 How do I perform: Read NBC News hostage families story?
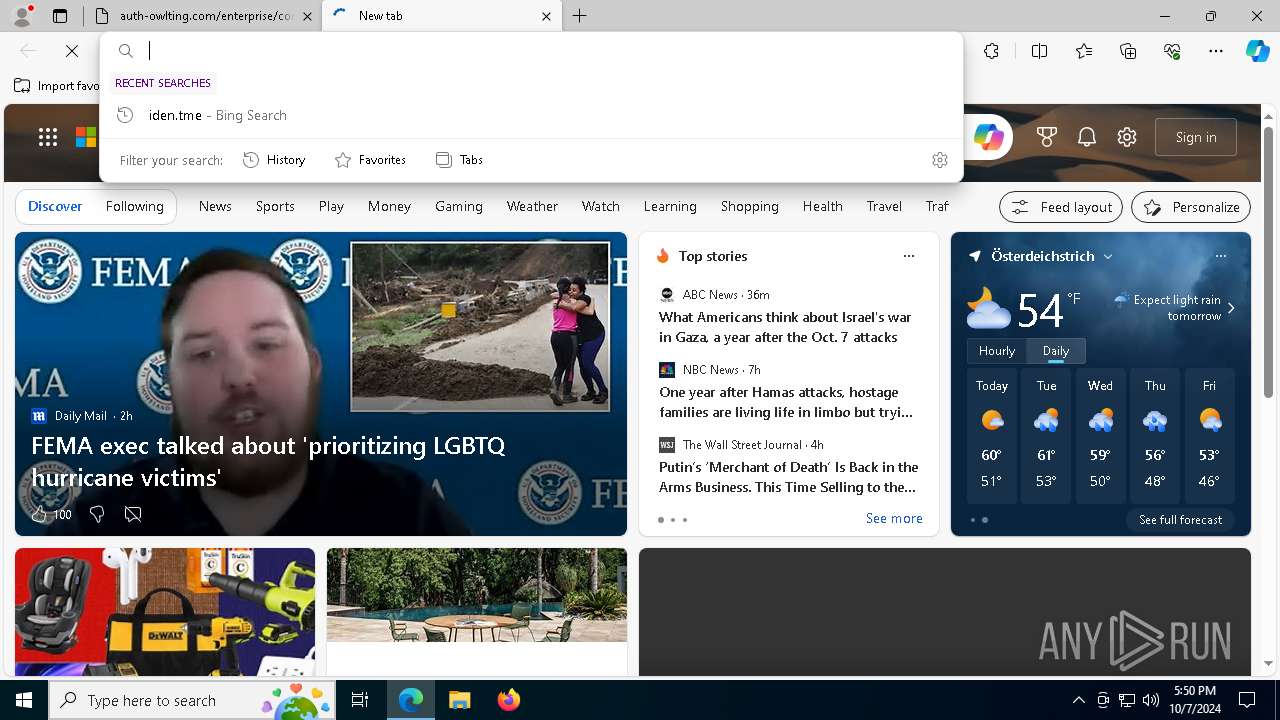coord(786,402)
